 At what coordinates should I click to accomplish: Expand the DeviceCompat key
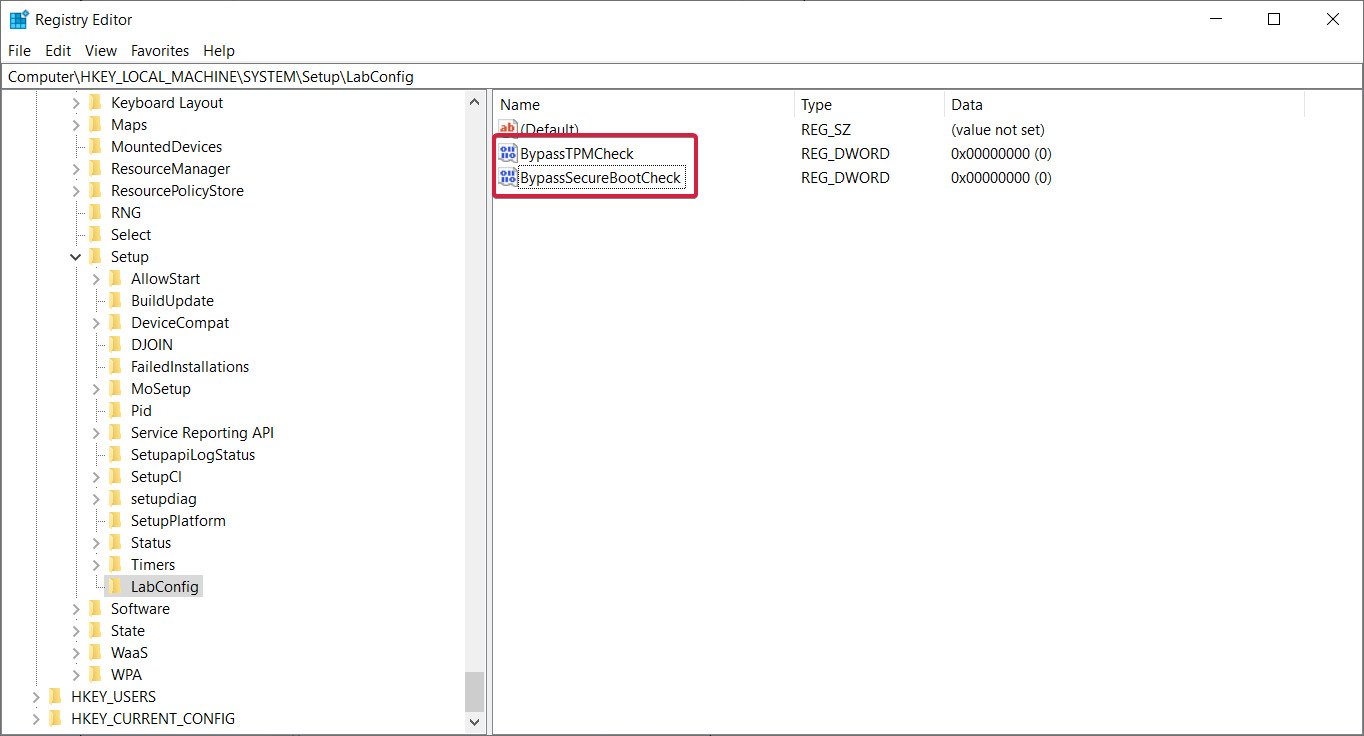(96, 323)
